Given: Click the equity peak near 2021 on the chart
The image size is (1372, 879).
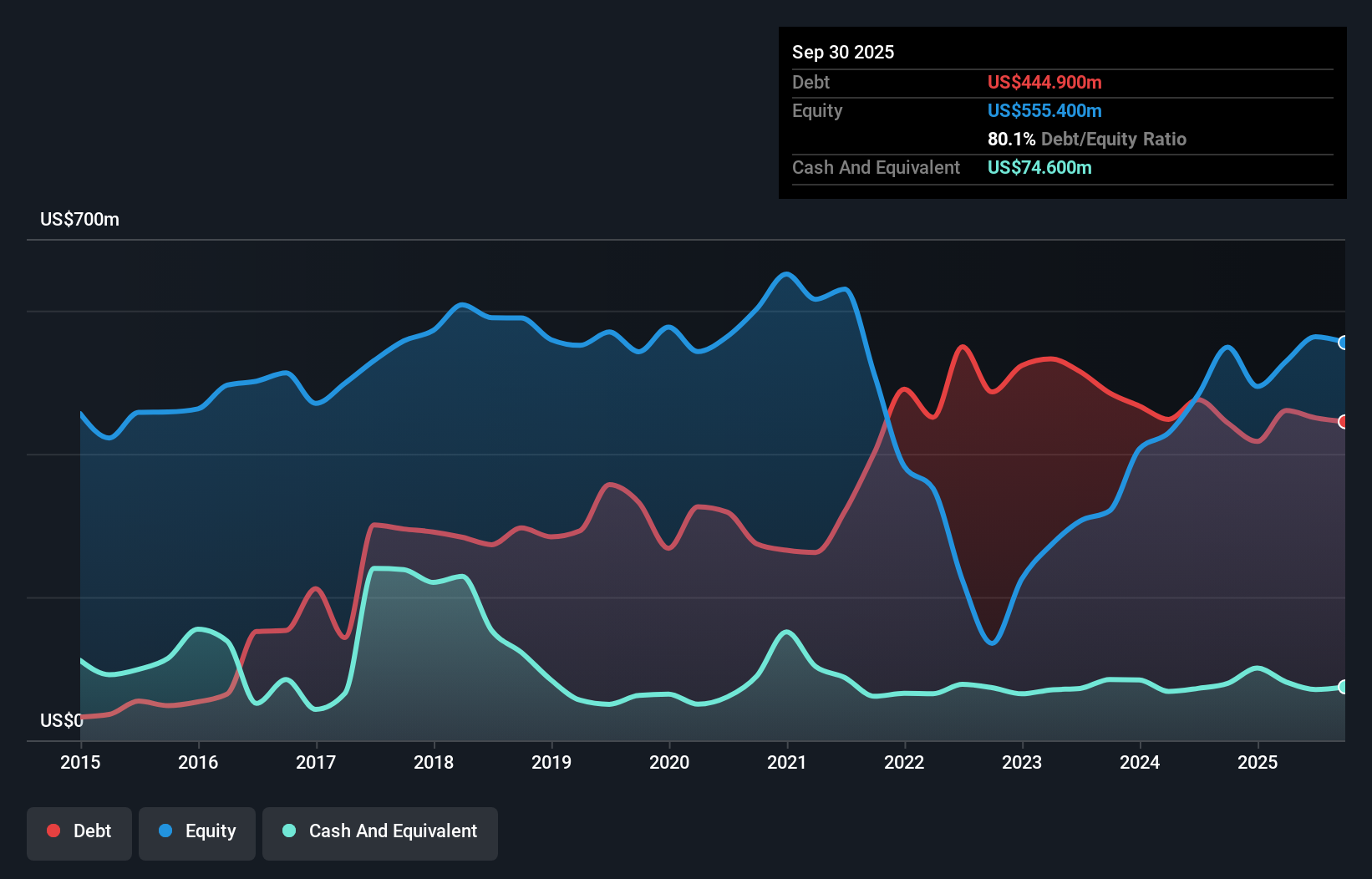Looking at the screenshot, I should [x=786, y=274].
